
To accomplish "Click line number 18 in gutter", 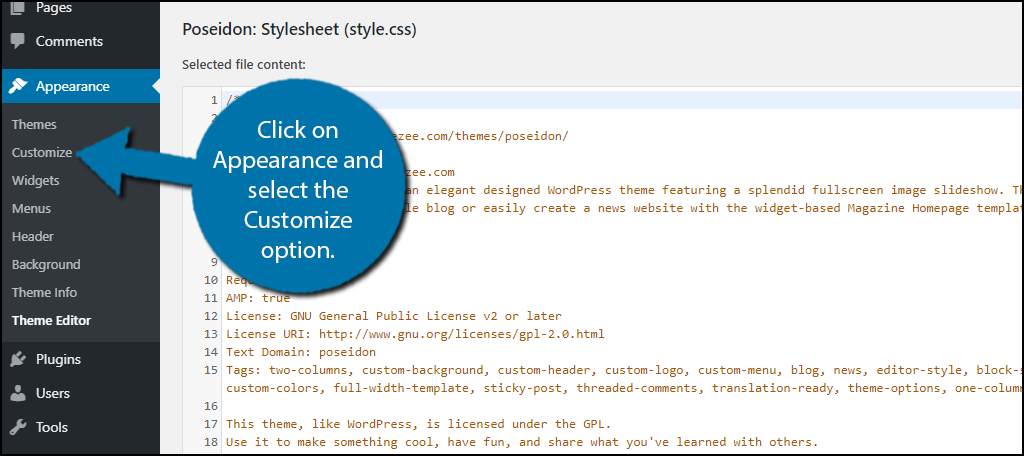I will pos(210,442).
